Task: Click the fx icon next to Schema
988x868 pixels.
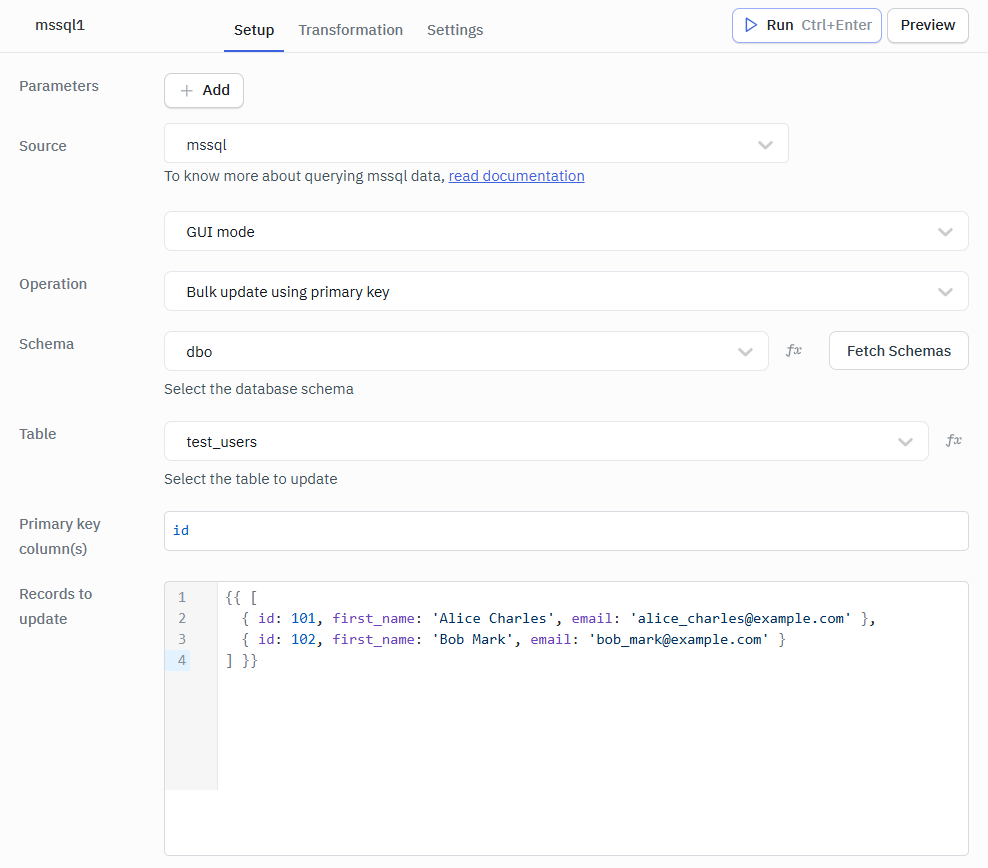Action: click(x=793, y=350)
